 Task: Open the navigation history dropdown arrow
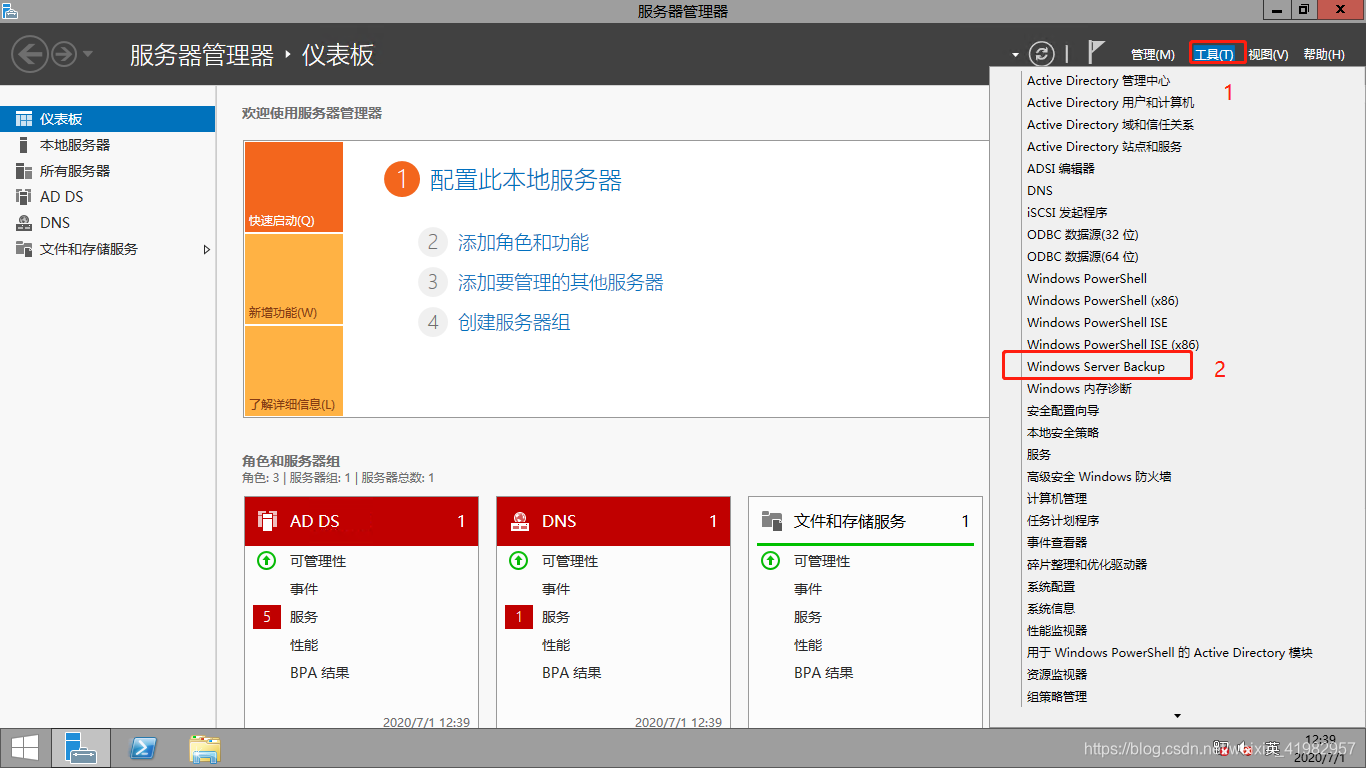tap(88, 53)
